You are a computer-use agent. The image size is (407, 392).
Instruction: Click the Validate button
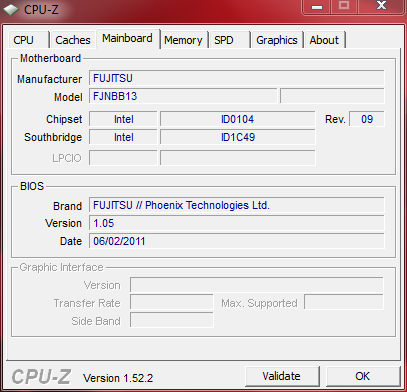click(282, 376)
